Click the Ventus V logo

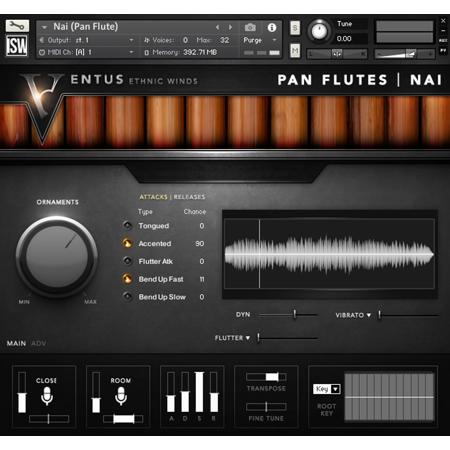pos(42,107)
